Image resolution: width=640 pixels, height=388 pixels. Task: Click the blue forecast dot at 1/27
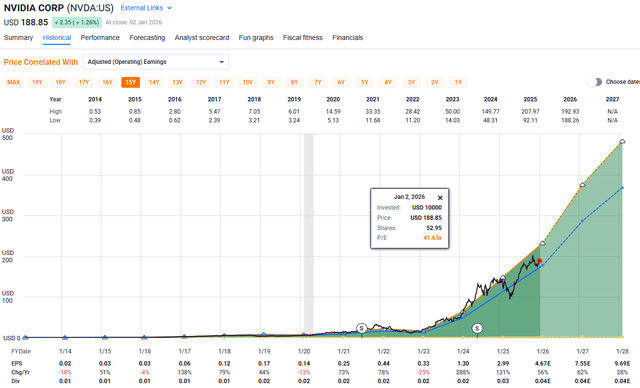click(x=582, y=221)
